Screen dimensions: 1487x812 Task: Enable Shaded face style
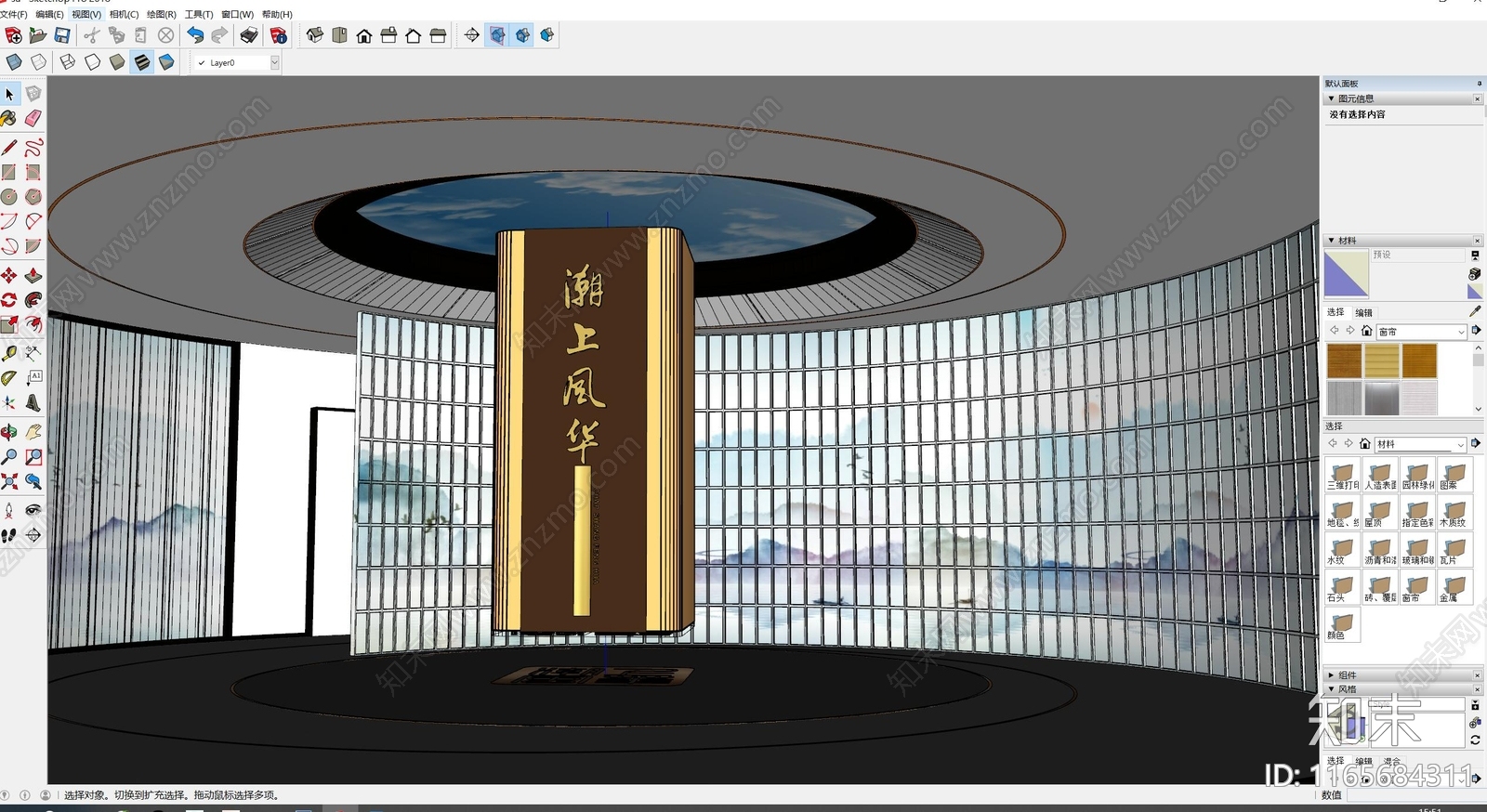(117, 62)
